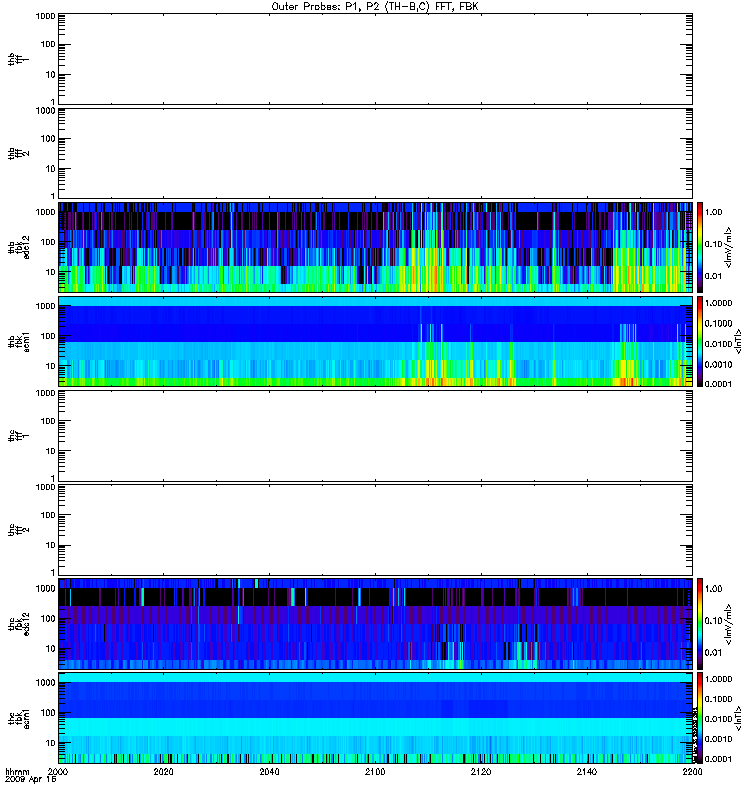Click the thc fbk edc12 color bar
Screen dimensions: 750x800
click(700, 623)
